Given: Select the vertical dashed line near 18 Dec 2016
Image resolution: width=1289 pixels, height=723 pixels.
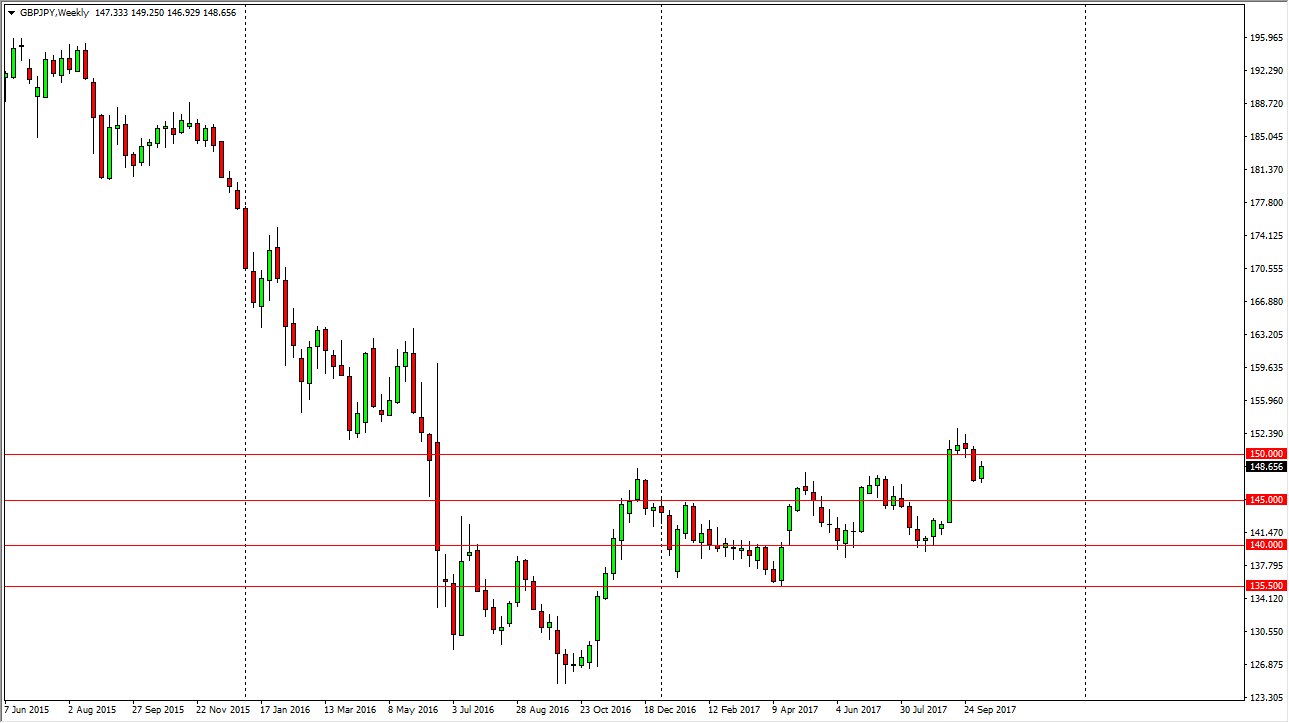Looking at the screenshot, I should click(x=660, y=350).
